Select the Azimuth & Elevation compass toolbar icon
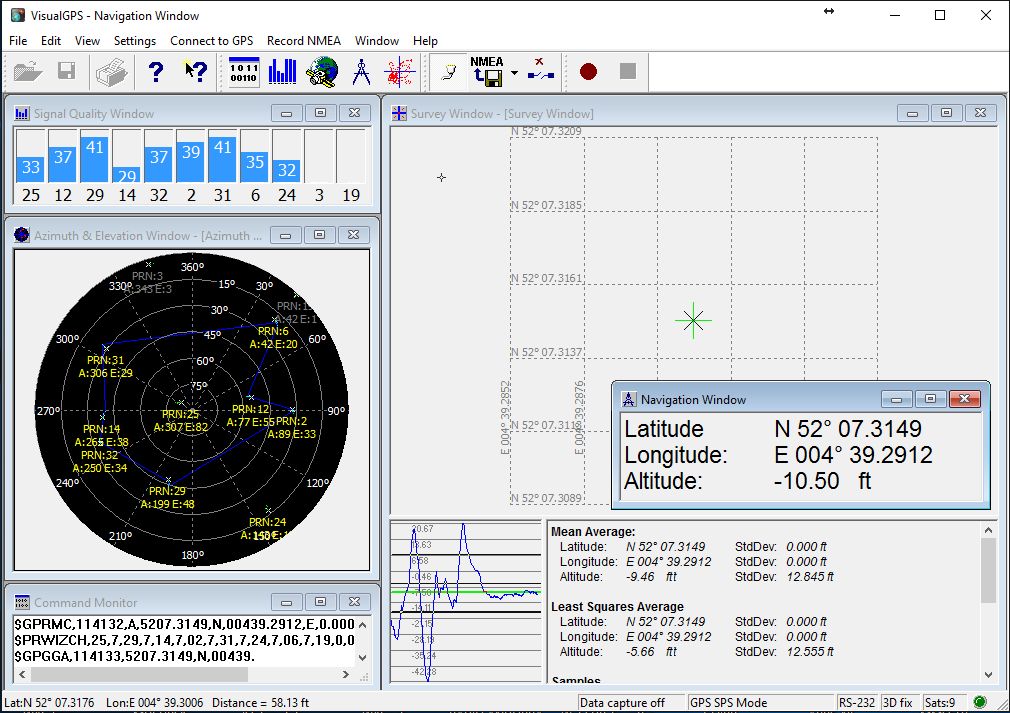Viewport: 1010px width, 713px height. (360, 71)
